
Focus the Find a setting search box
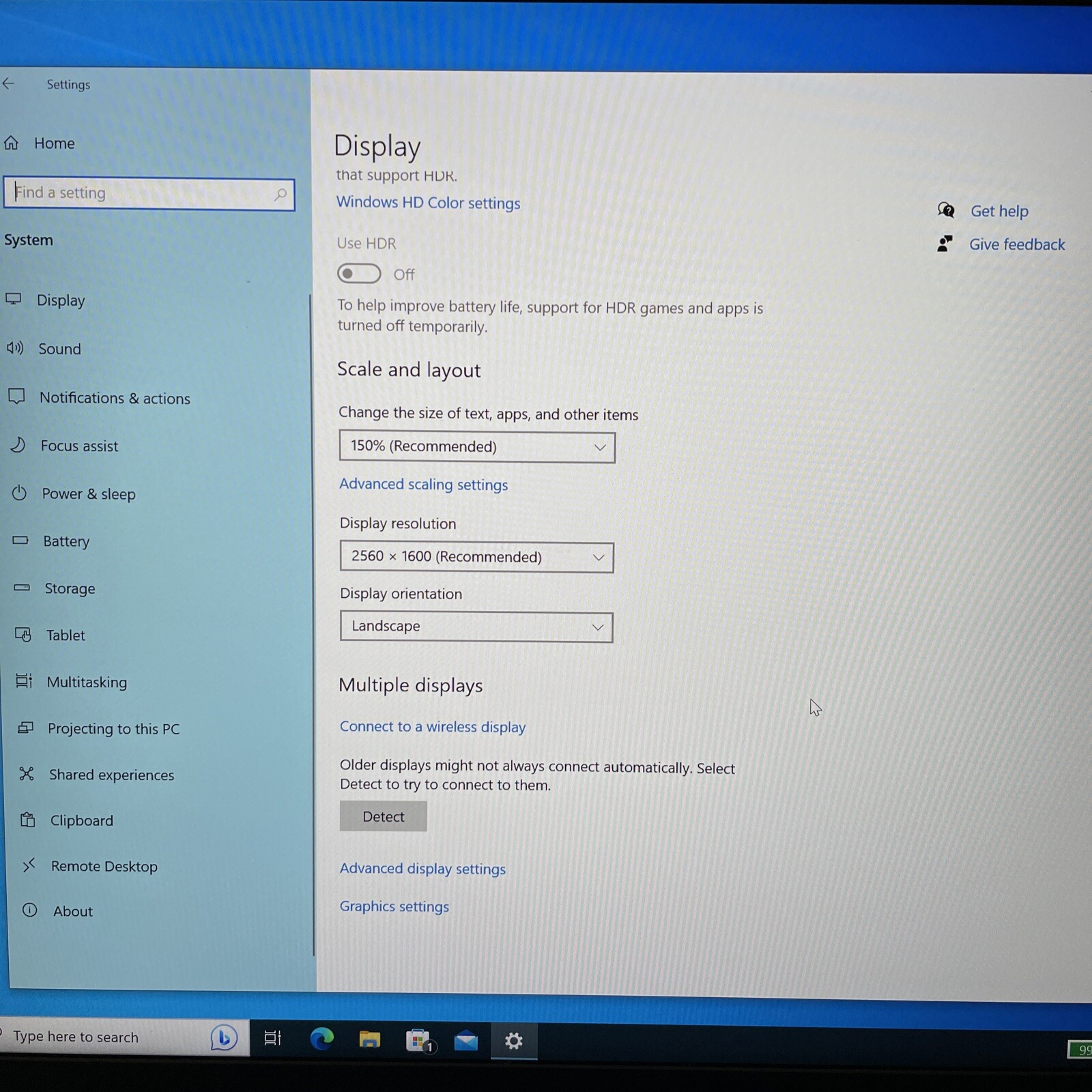pyautogui.click(x=149, y=194)
